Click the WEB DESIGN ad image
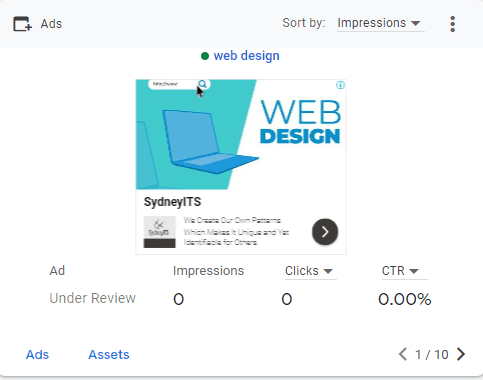Viewport: 483px width, 380px height. point(241,135)
